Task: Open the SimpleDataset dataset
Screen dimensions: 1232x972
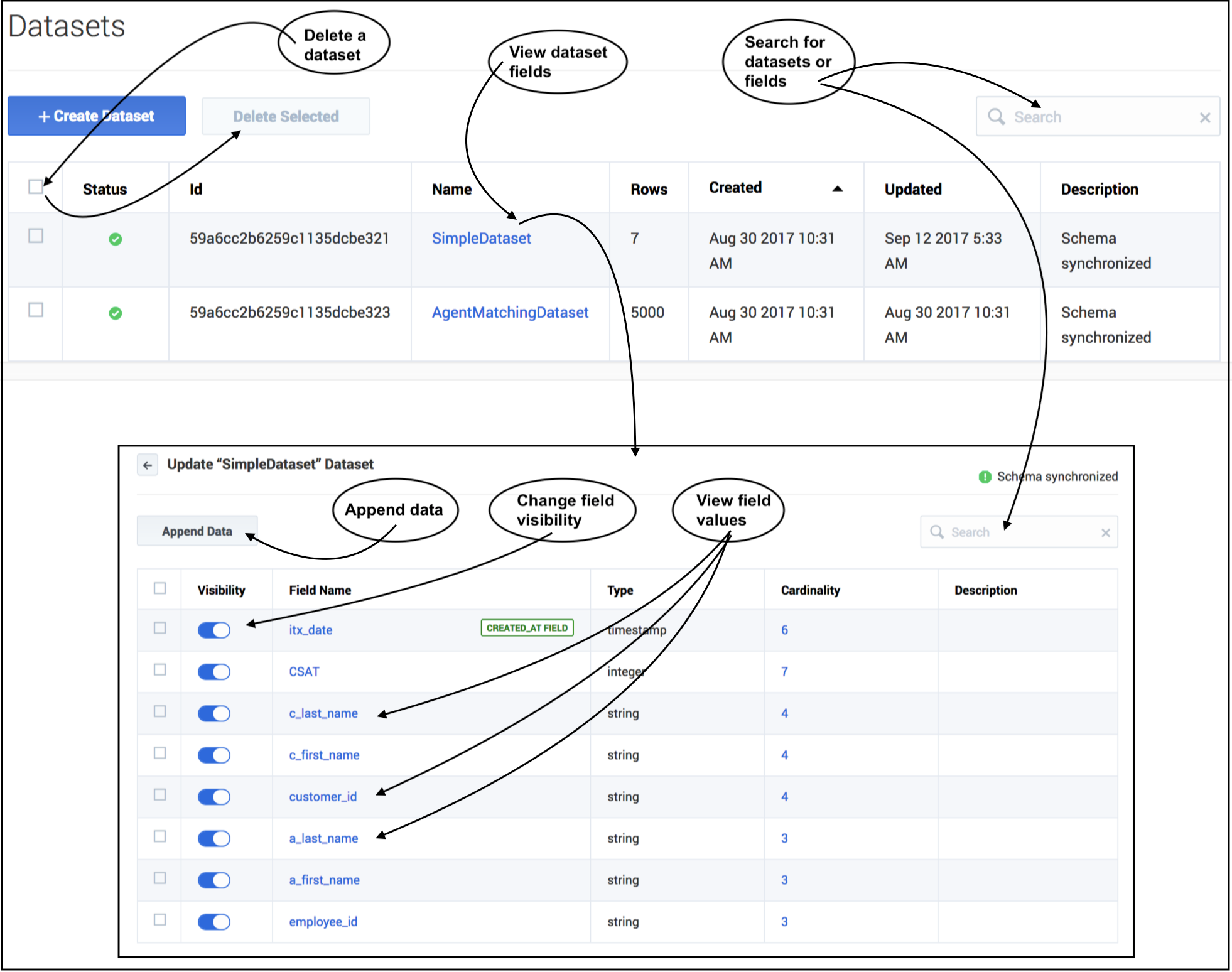Action: pos(481,239)
